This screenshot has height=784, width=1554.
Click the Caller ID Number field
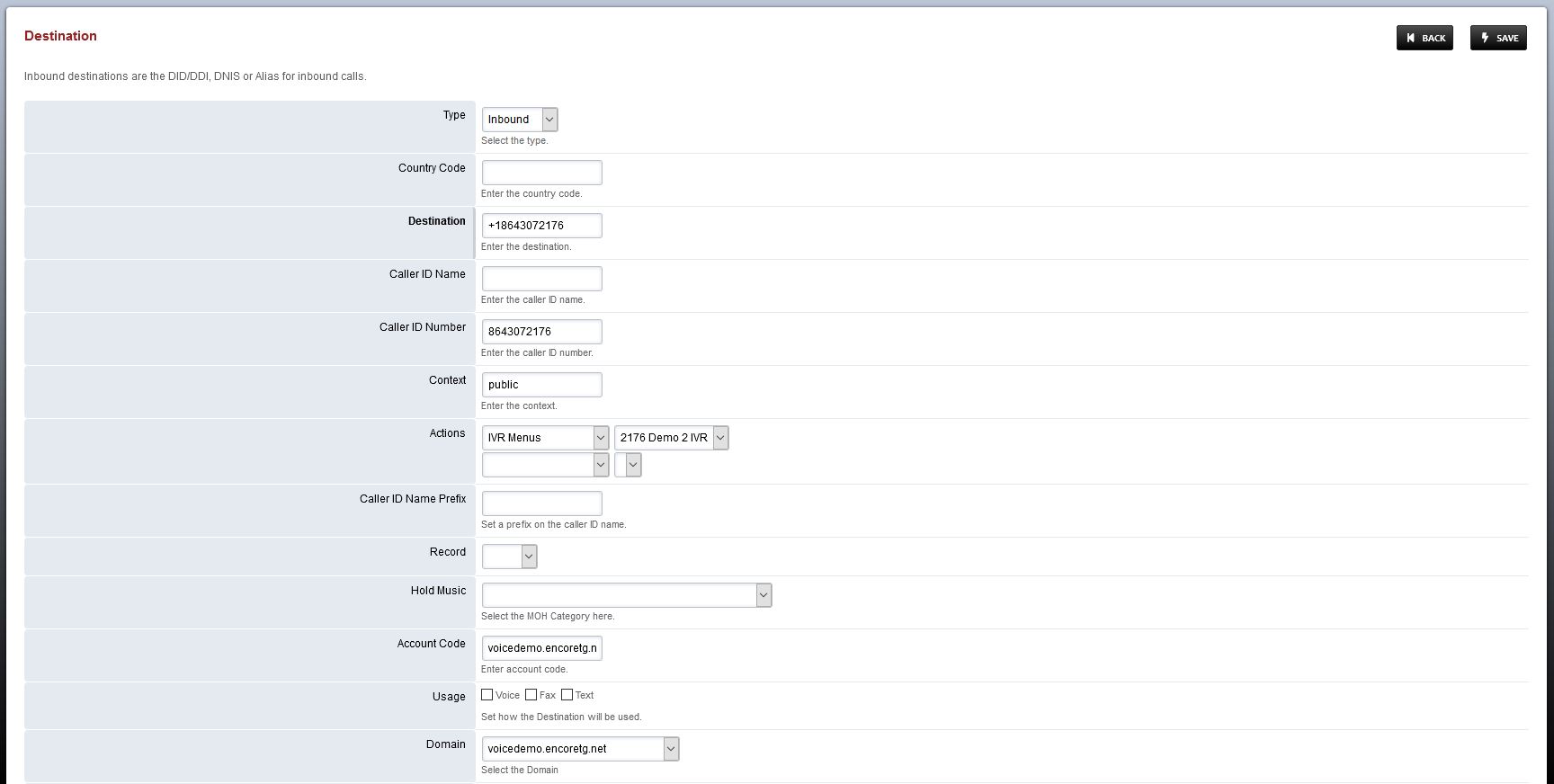(541, 332)
